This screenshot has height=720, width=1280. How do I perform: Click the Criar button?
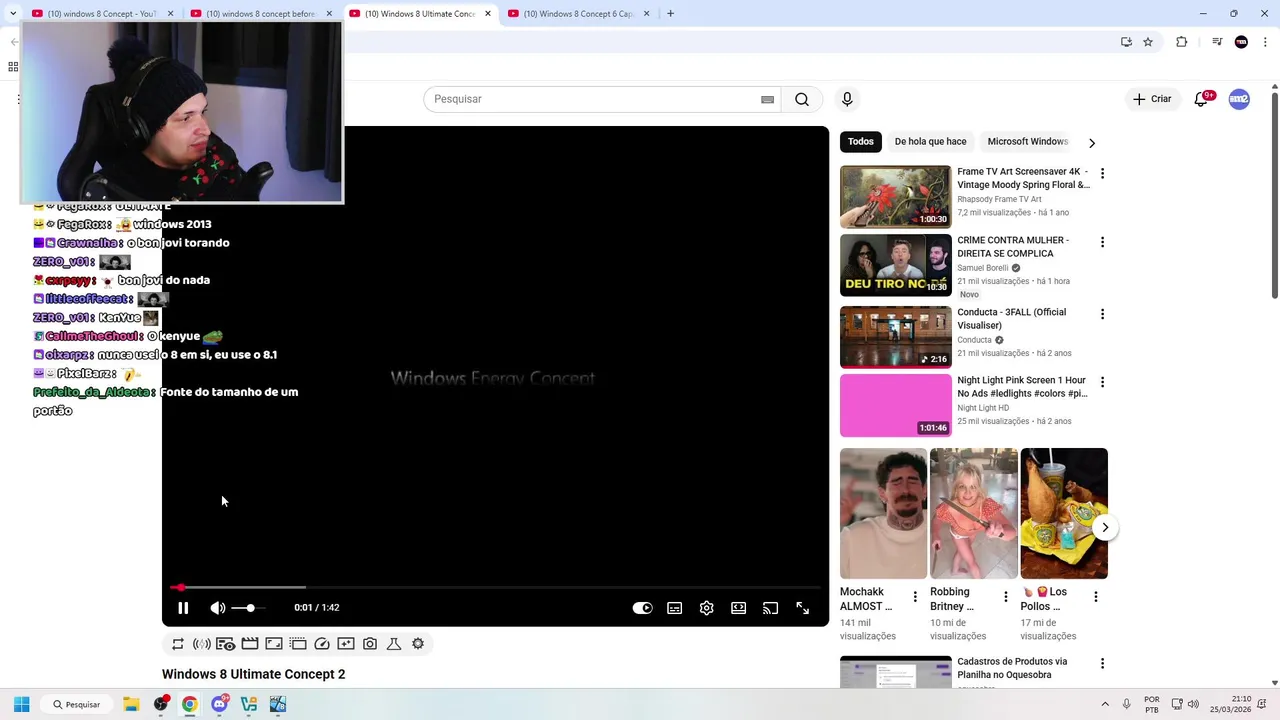(1152, 99)
